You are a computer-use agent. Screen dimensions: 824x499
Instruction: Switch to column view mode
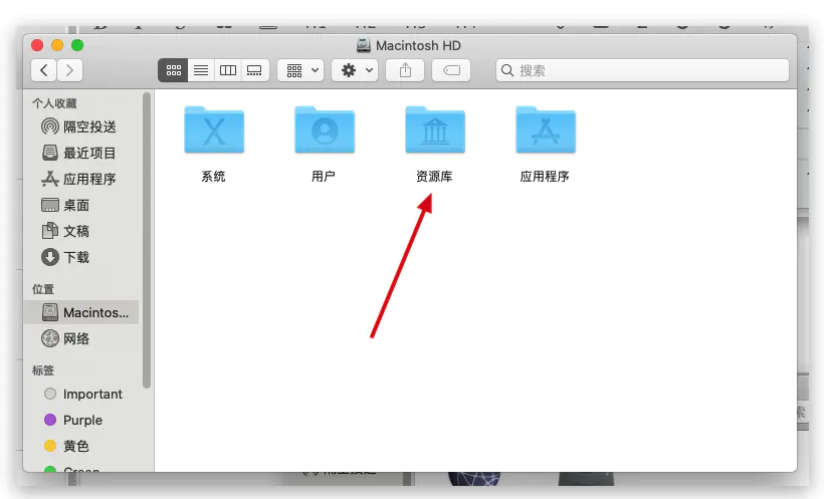pyautogui.click(x=228, y=70)
